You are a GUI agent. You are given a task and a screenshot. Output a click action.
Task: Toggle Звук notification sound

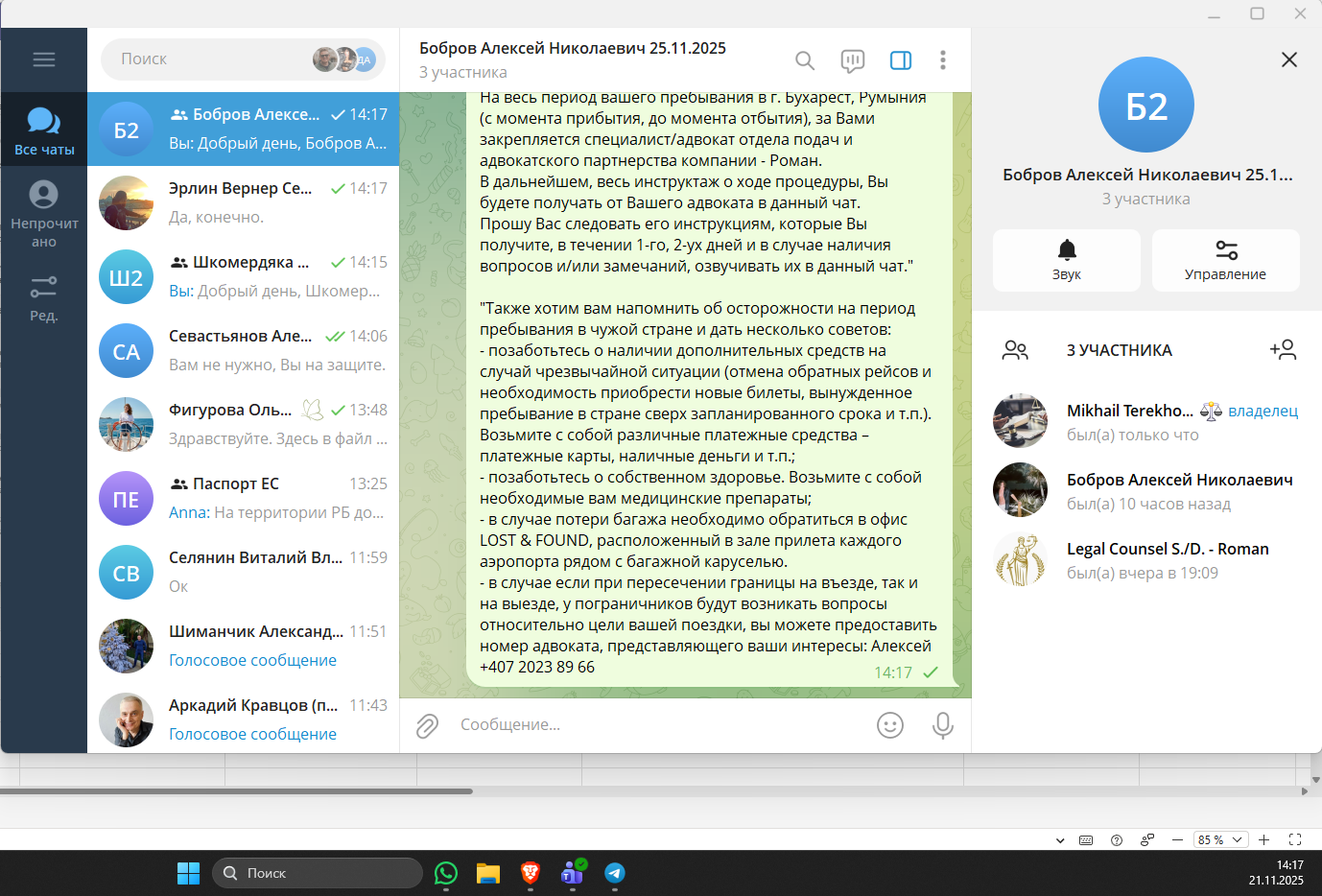tap(1067, 260)
